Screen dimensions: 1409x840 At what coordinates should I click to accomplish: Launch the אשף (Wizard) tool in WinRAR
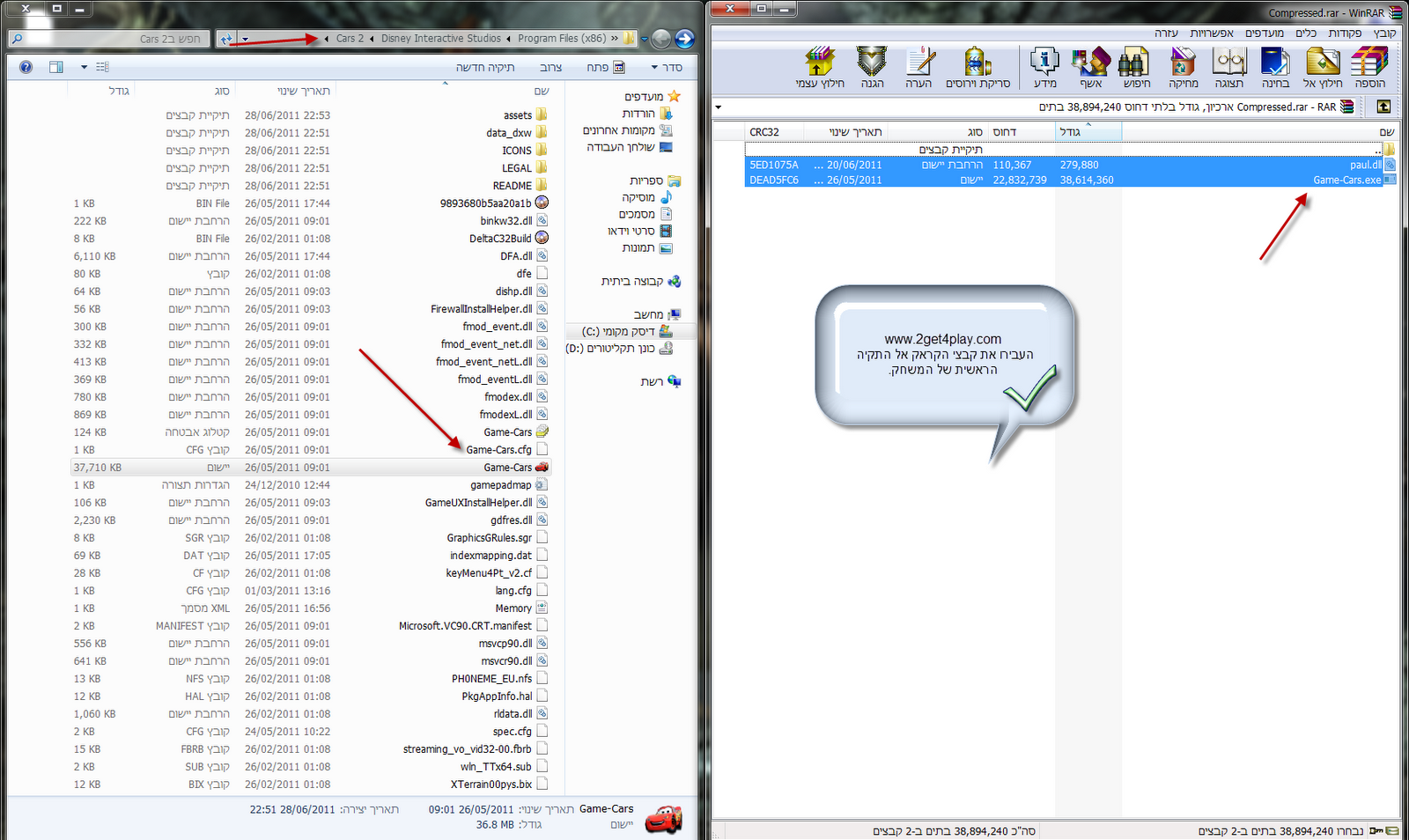1090,67
